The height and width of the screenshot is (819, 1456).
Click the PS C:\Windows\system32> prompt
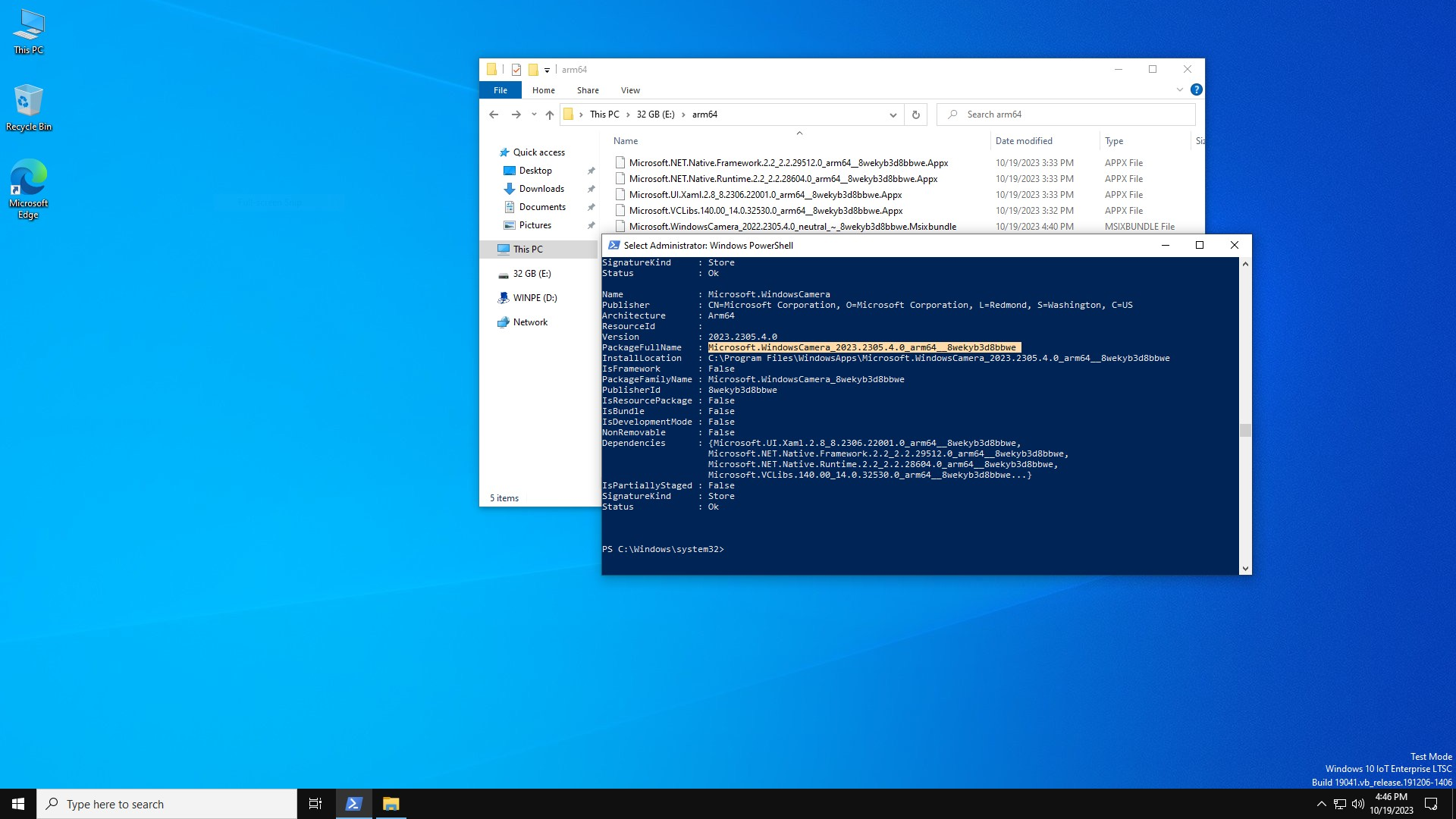pyautogui.click(x=663, y=549)
